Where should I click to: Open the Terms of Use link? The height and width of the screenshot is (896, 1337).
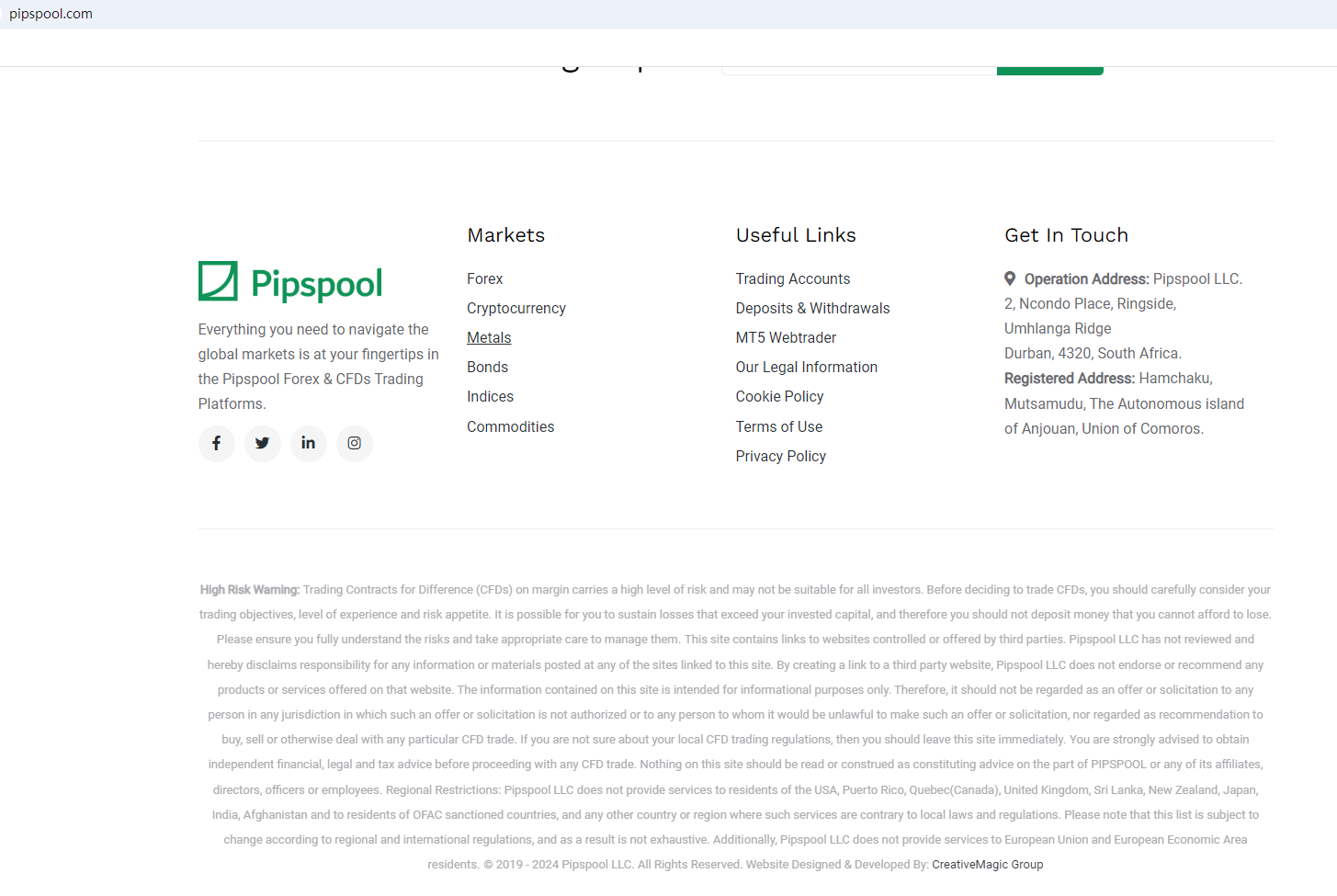(778, 426)
